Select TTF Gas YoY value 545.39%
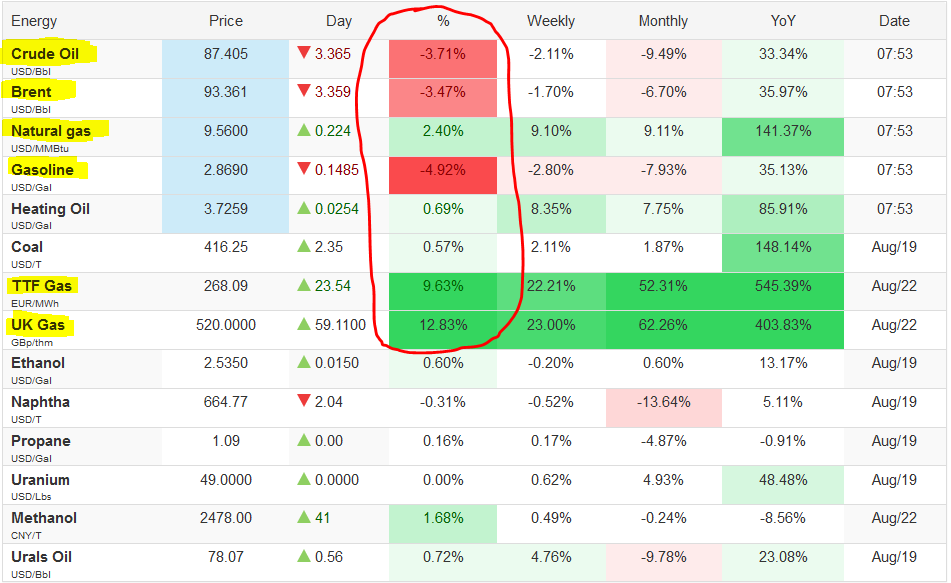 pyautogui.click(x=783, y=286)
